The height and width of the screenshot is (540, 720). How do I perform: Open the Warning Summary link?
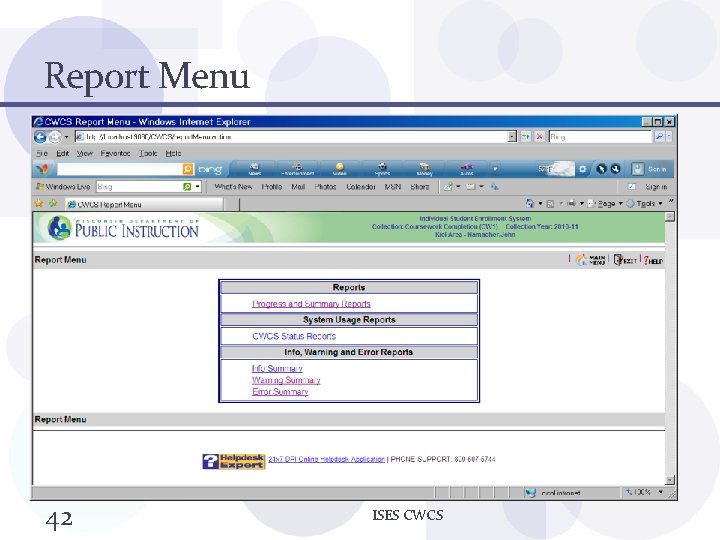[x=286, y=380]
